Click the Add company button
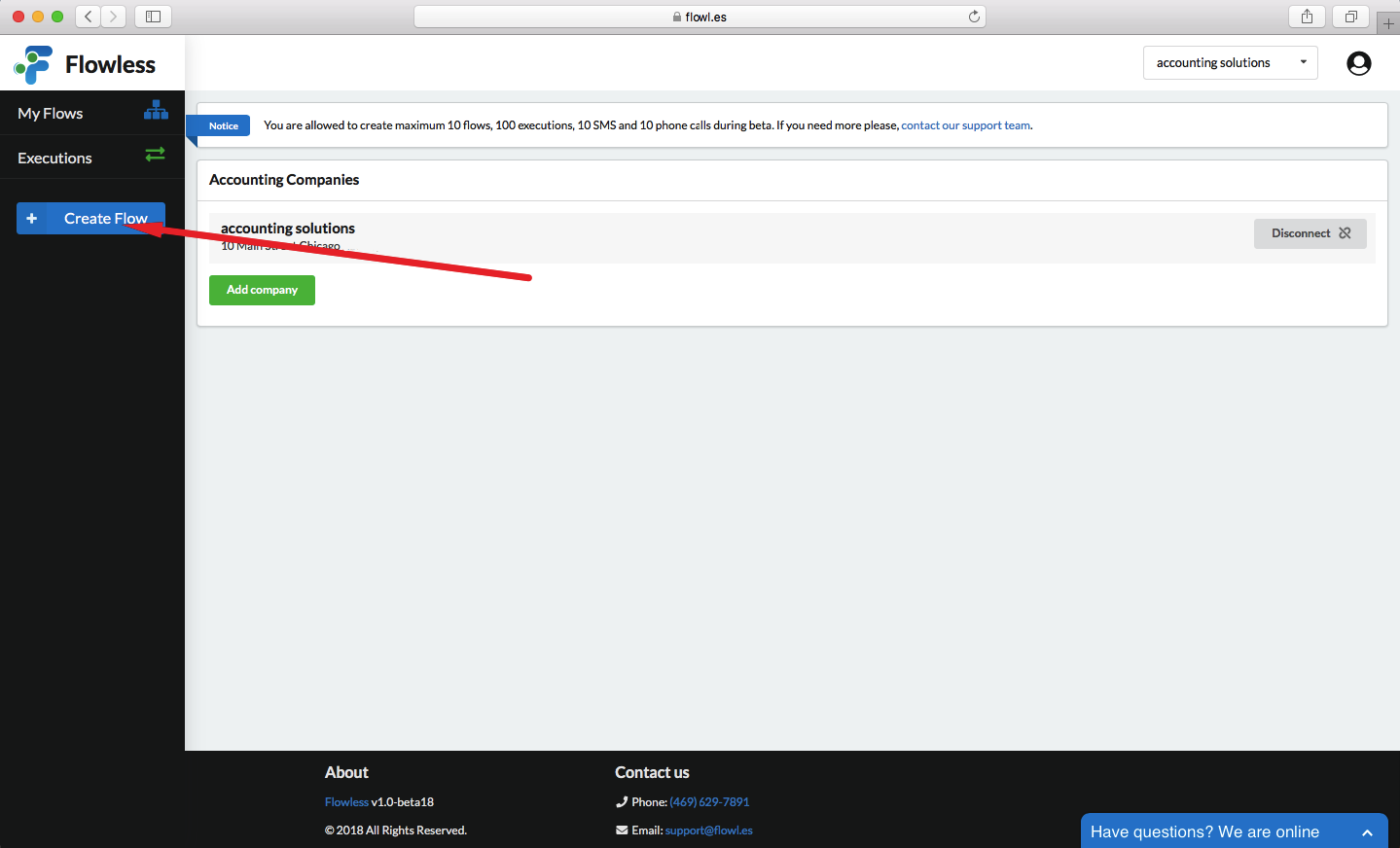 [262, 290]
